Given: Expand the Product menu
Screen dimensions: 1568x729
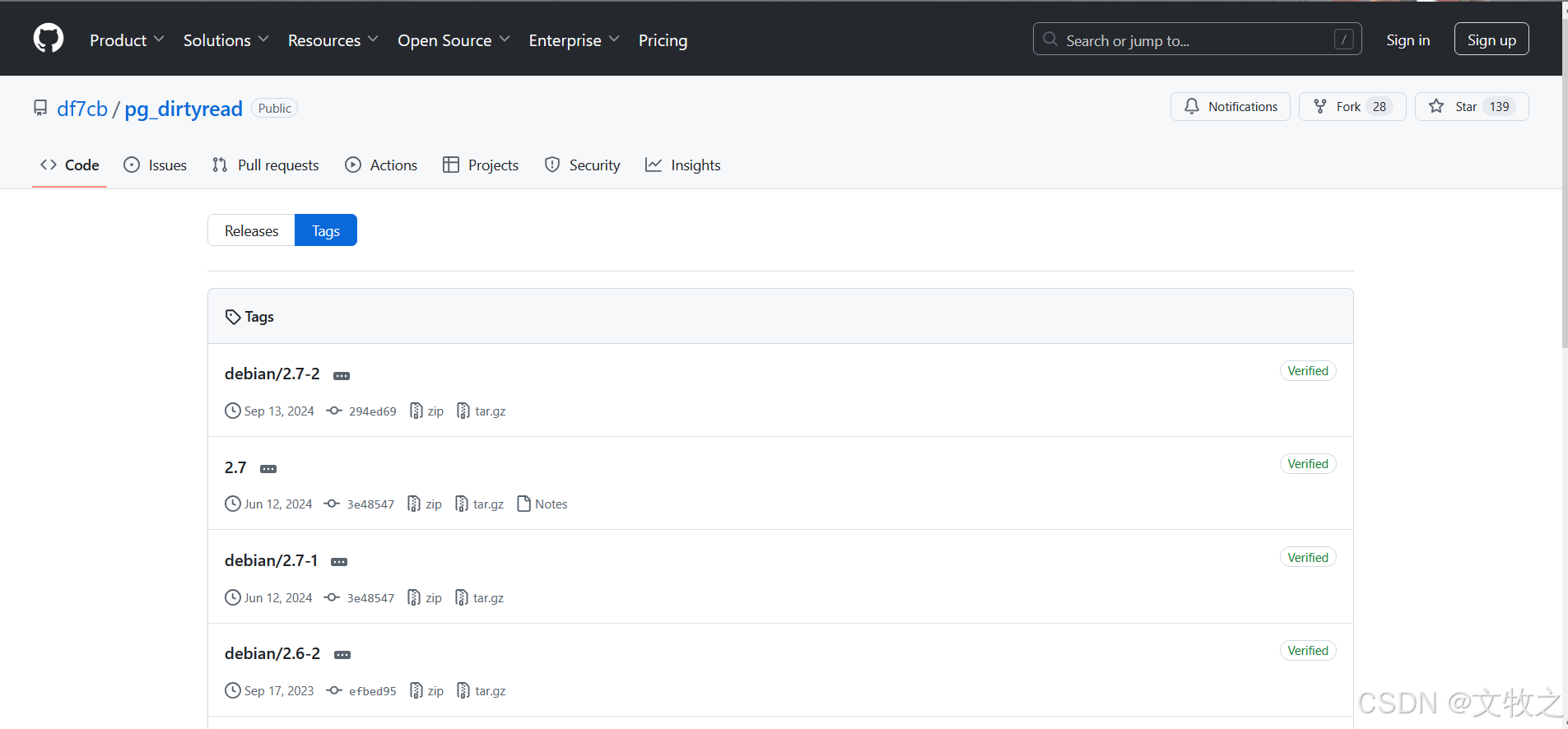Looking at the screenshot, I should [x=127, y=40].
